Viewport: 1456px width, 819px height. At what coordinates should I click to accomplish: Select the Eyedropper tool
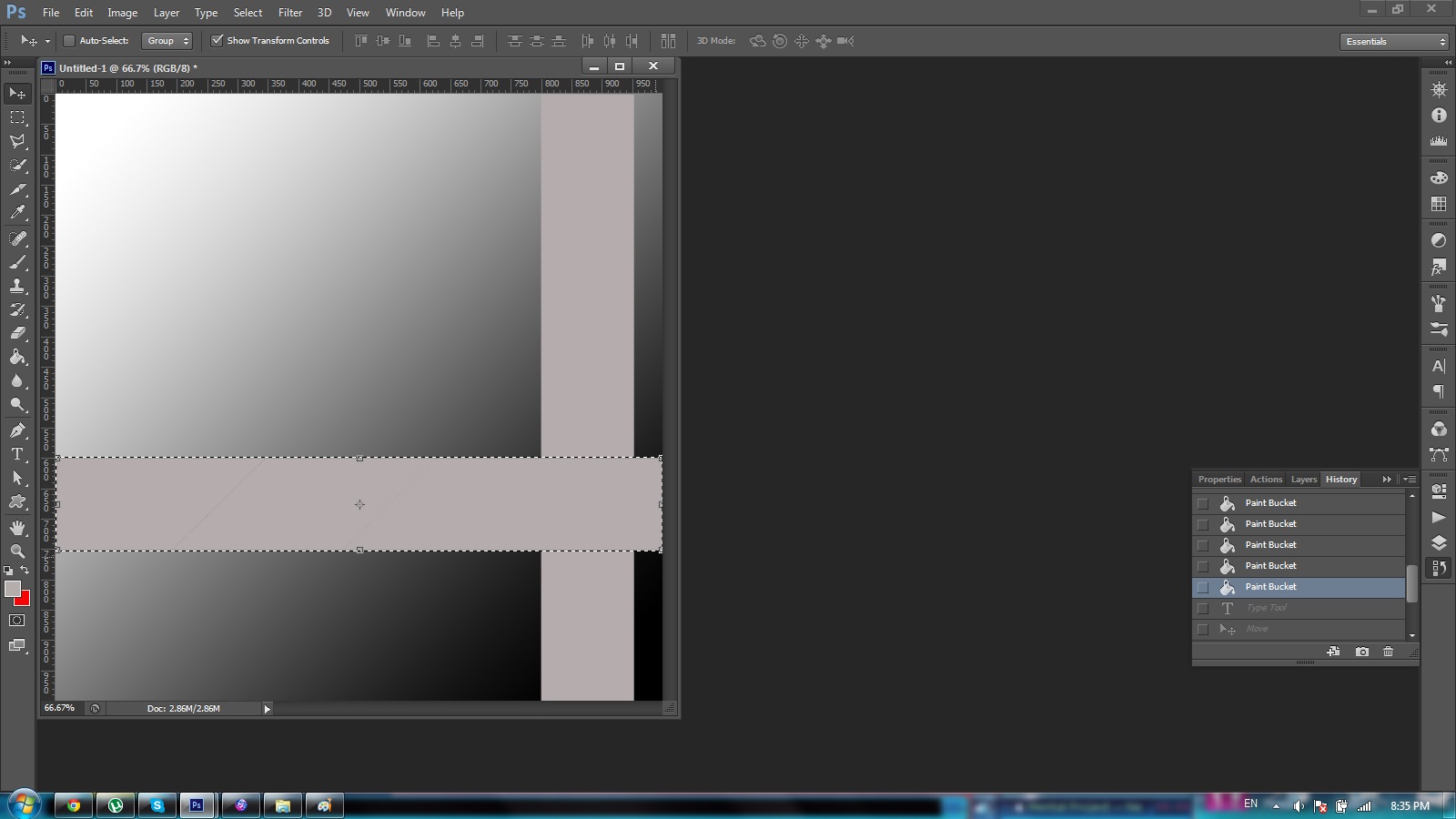click(17, 213)
